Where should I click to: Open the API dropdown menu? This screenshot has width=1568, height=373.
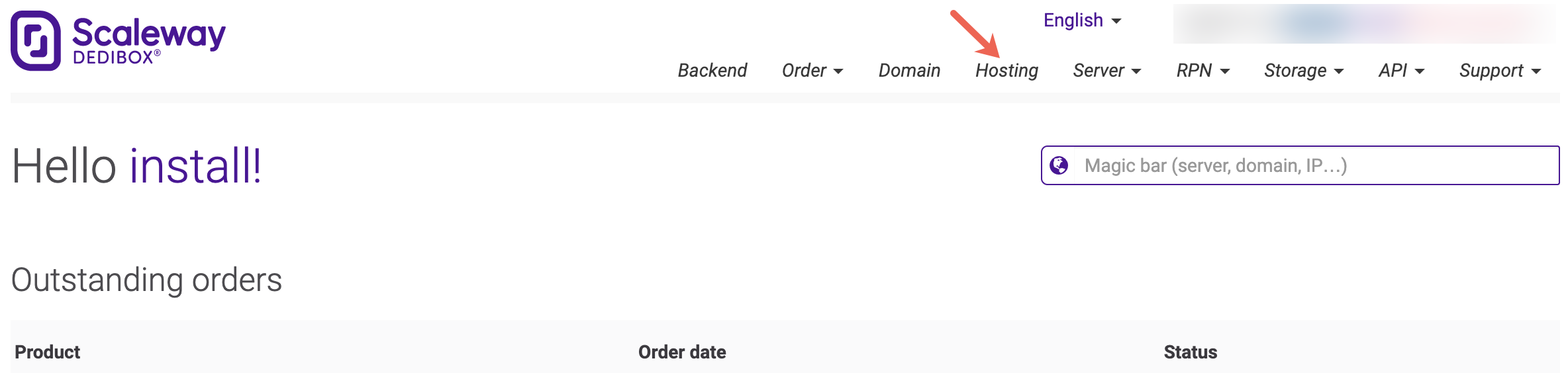[x=1401, y=71]
